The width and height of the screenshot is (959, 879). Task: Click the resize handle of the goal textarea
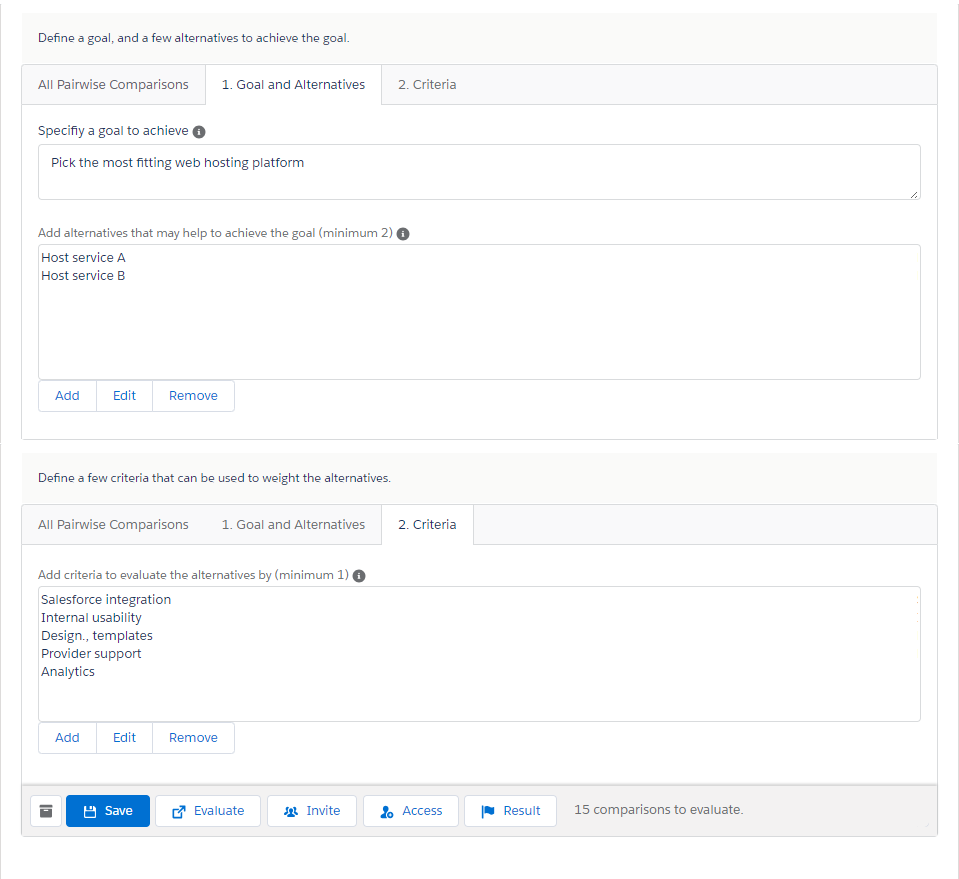(914, 195)
